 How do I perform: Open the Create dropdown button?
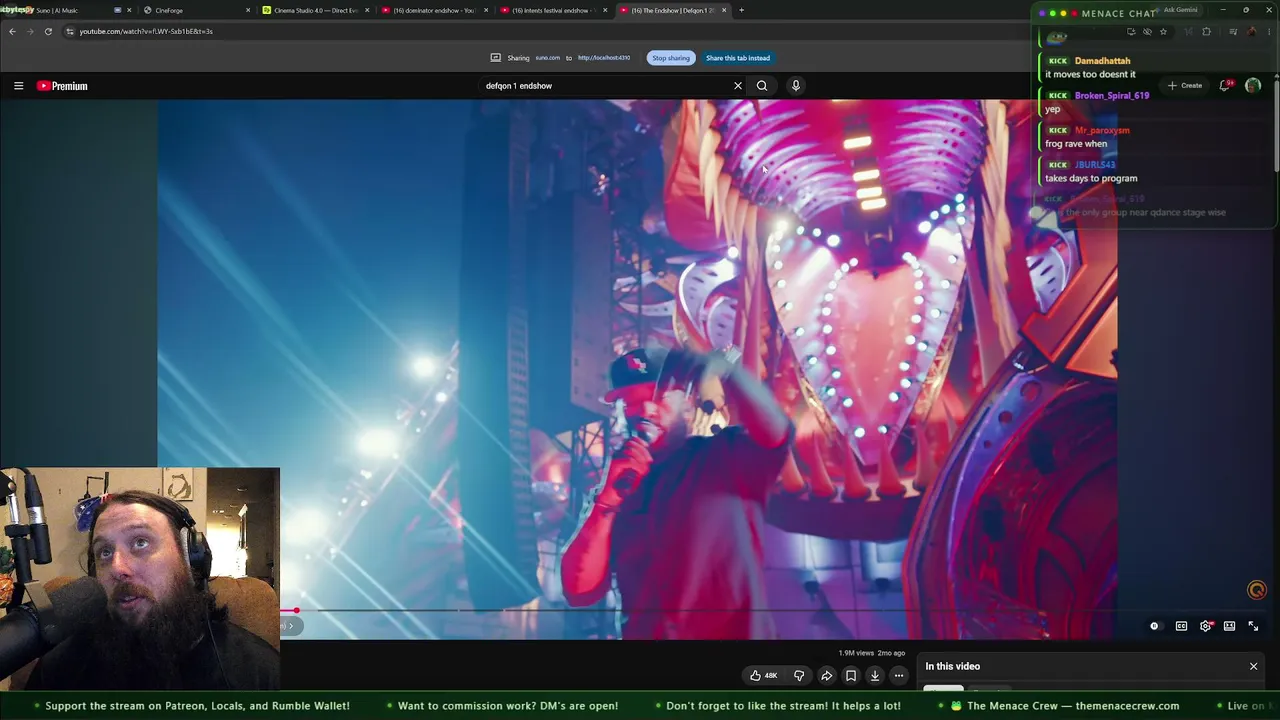(1185, 86)
